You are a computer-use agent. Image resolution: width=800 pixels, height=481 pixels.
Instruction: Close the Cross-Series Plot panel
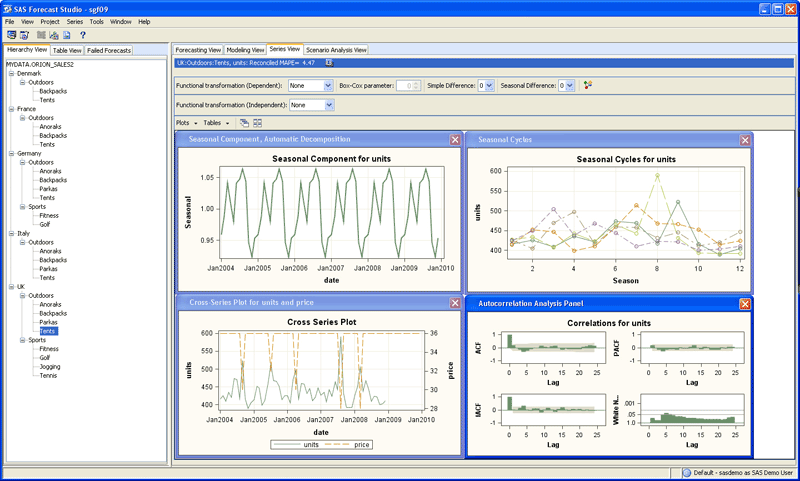coord(455,303)
